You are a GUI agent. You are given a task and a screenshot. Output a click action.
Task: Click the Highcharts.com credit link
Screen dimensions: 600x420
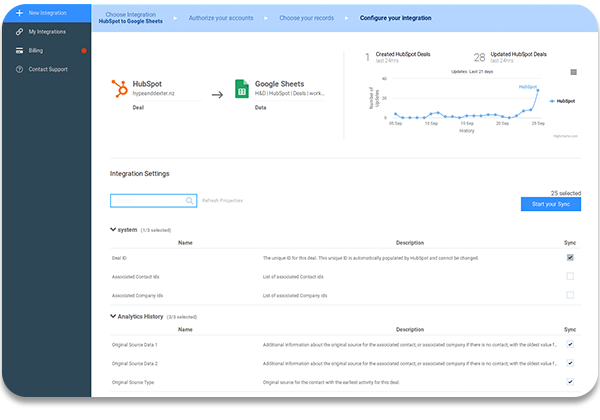click(566, 136)
